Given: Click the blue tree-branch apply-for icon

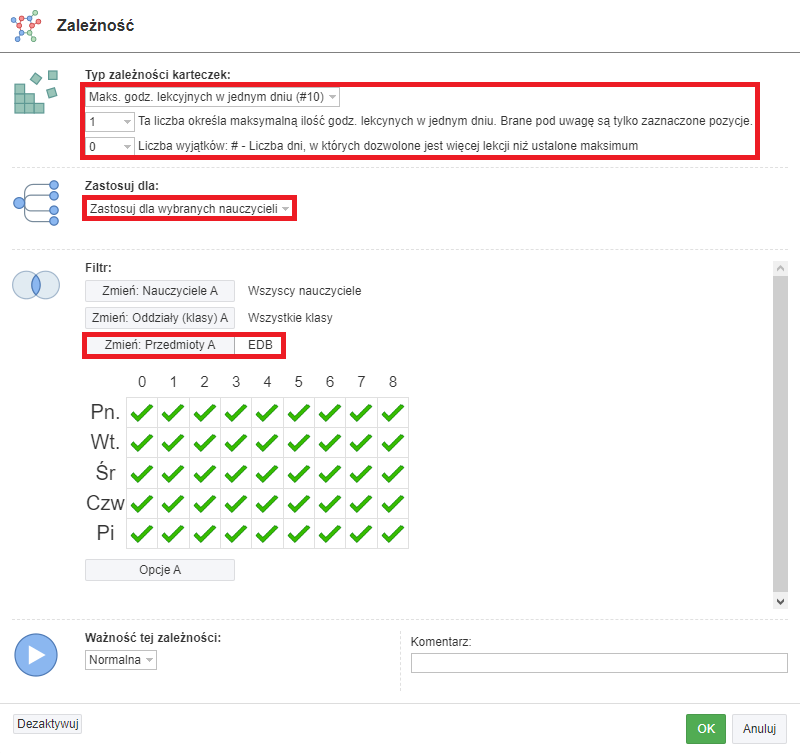Looking at the screenshot, I should click(36, 203).
